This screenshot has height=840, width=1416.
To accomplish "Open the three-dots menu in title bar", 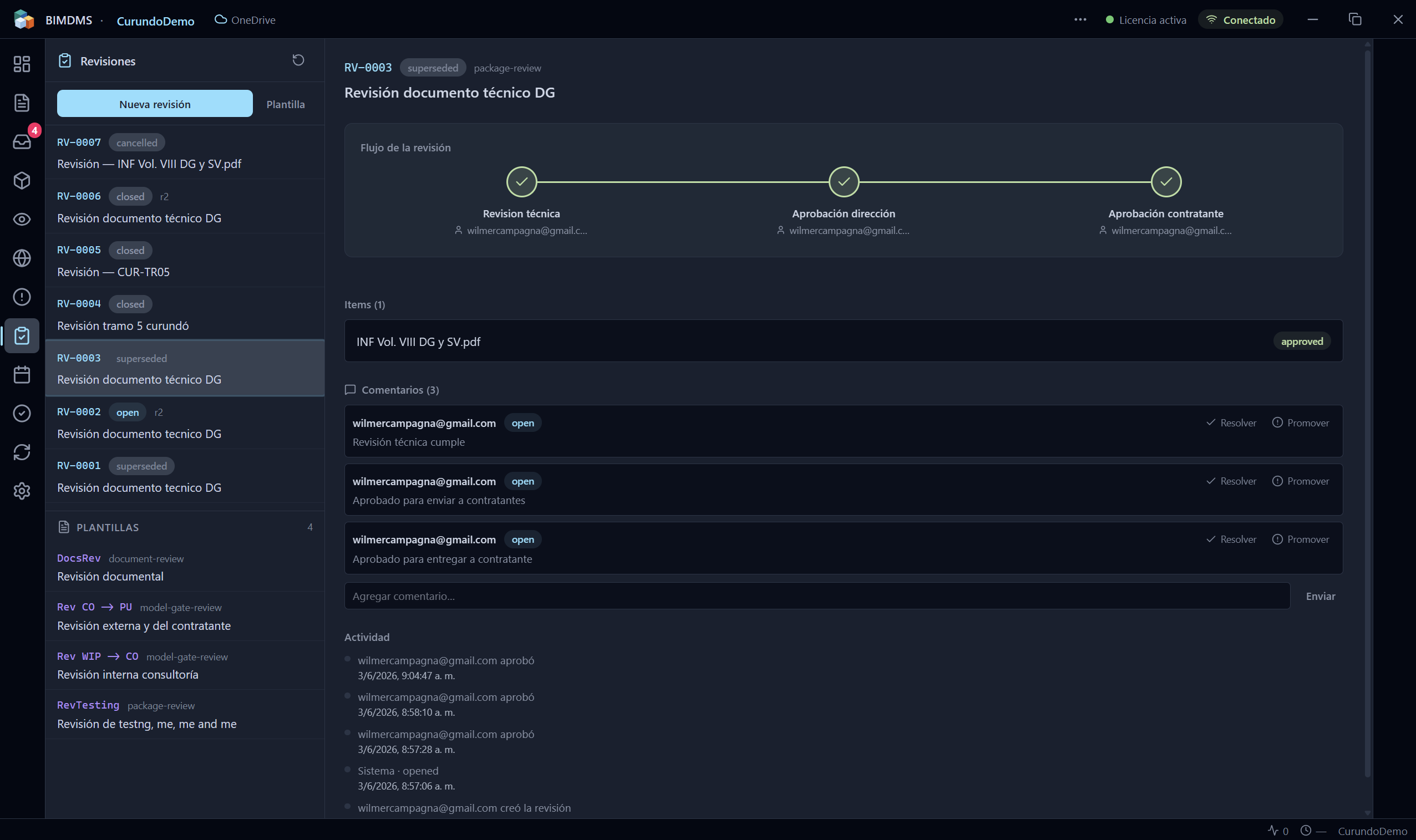I will click(1080, 20).
